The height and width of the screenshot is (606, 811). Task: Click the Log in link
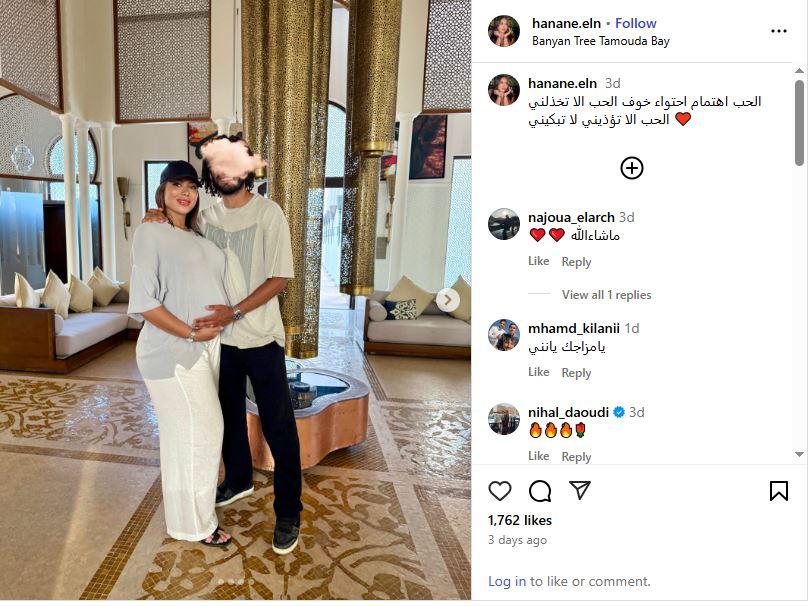tap(507, 581)
